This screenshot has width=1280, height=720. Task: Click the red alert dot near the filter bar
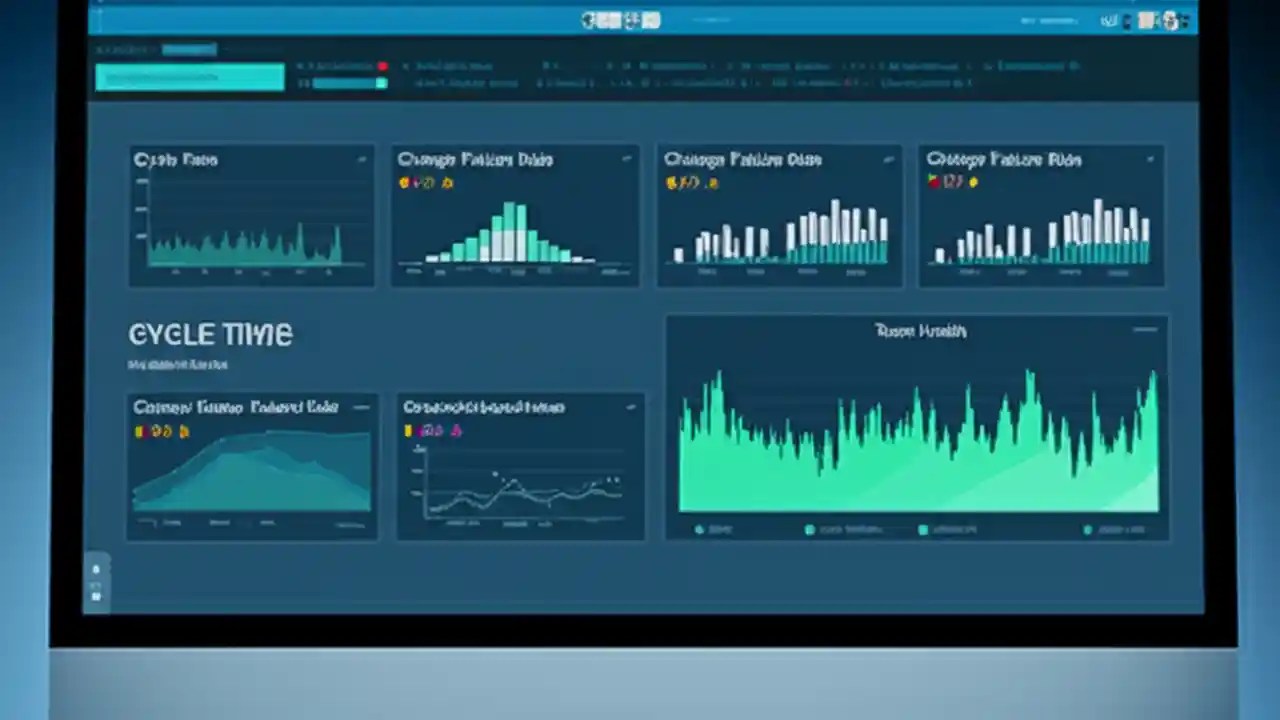(382, 66)
